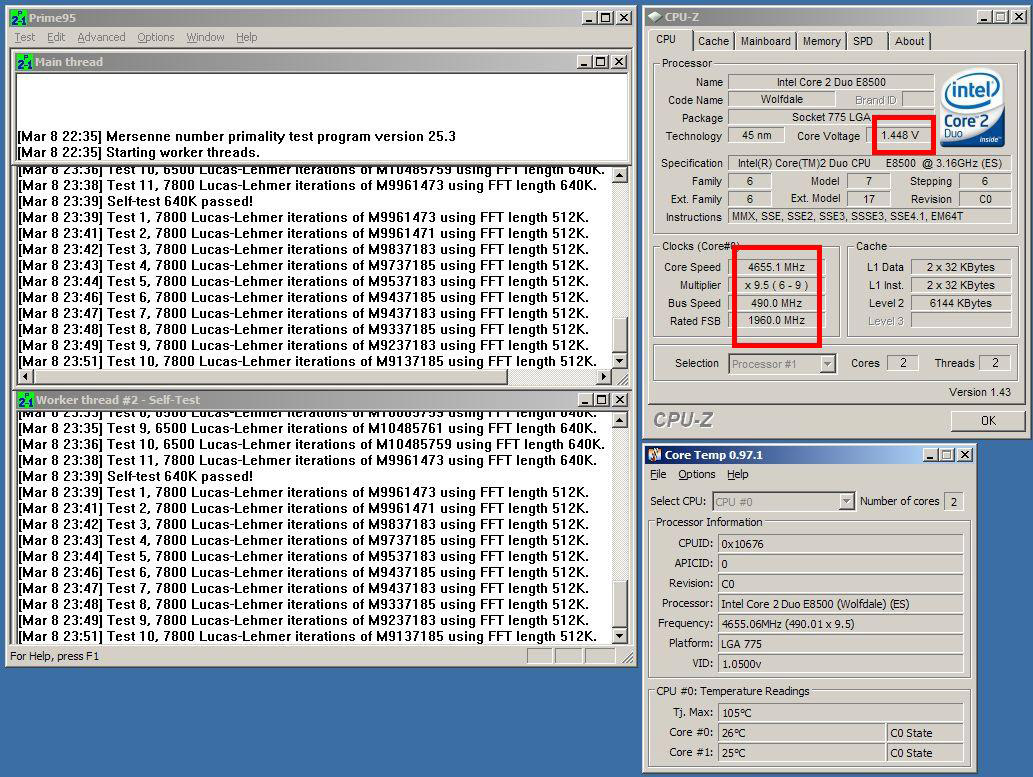Click the Starting worker threads line
Image resolution: width=1033 pixels, height=777 pixels.
[x=139, y=153]
